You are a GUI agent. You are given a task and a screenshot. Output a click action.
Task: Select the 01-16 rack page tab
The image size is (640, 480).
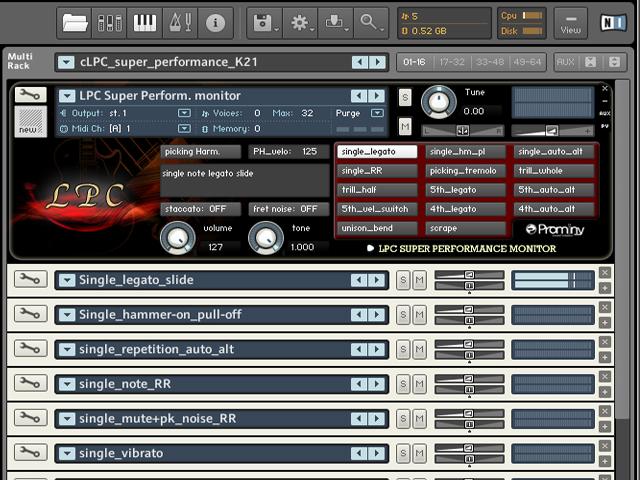point(414,62)
